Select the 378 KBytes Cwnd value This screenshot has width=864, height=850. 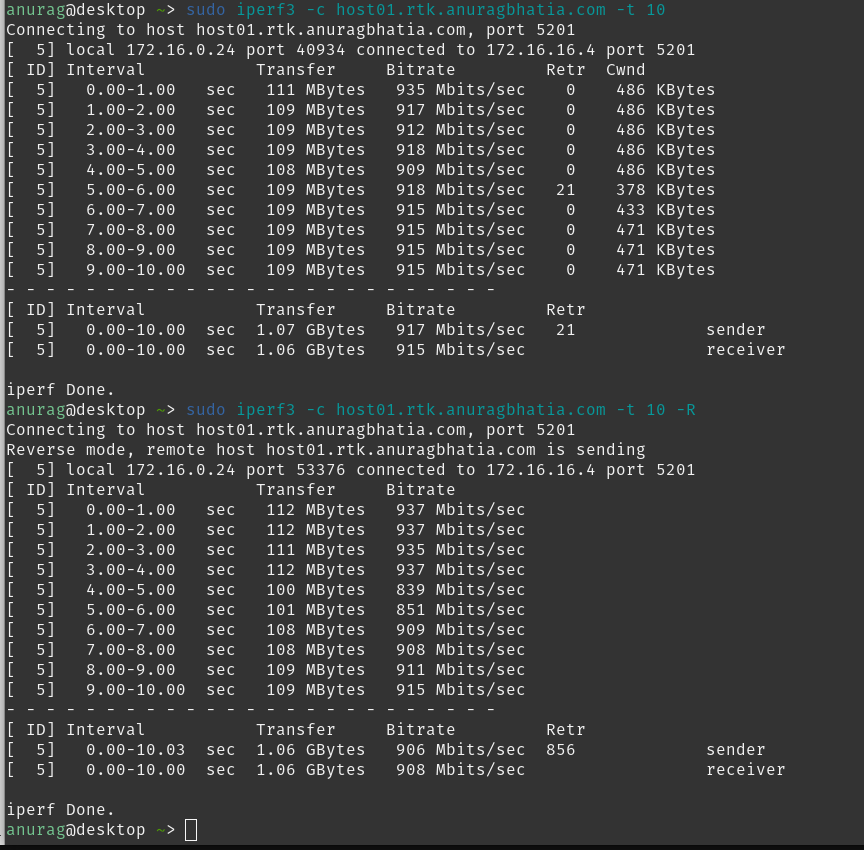pyautogui.click(x=666, y=190)
